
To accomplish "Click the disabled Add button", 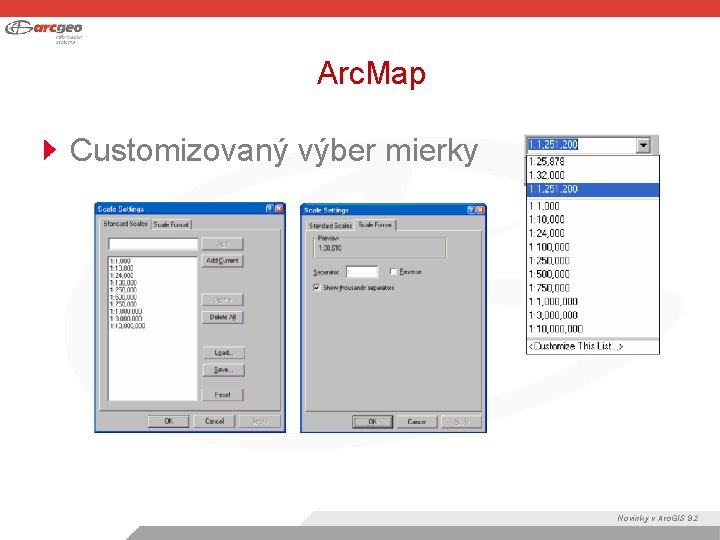I will point(222,244).
